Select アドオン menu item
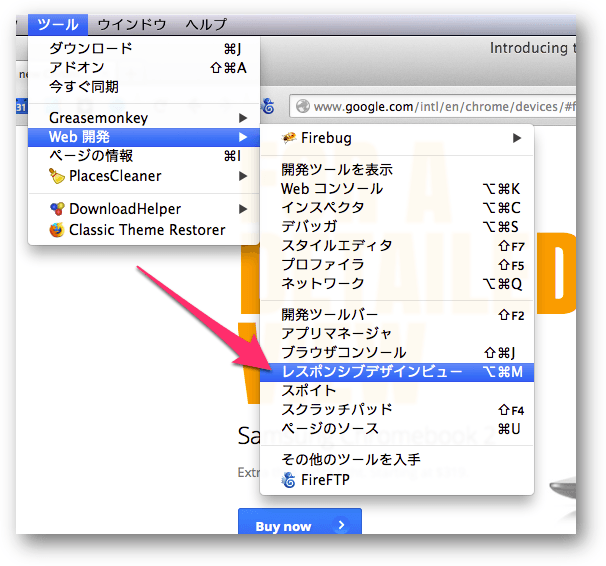606x566 pixels. click(144, 68)
